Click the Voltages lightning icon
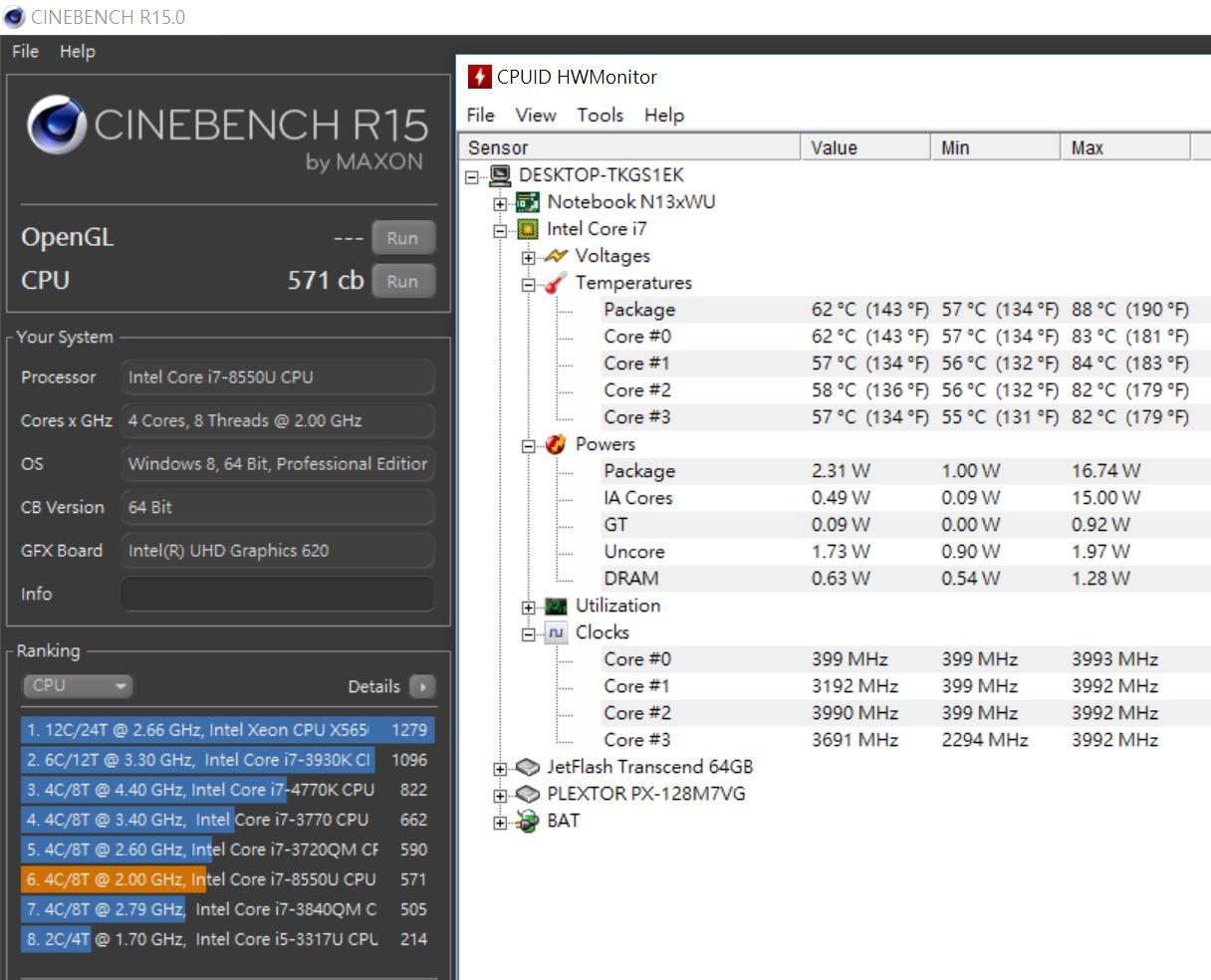The height and width of the screenshot is (980, 1211). 556,257
